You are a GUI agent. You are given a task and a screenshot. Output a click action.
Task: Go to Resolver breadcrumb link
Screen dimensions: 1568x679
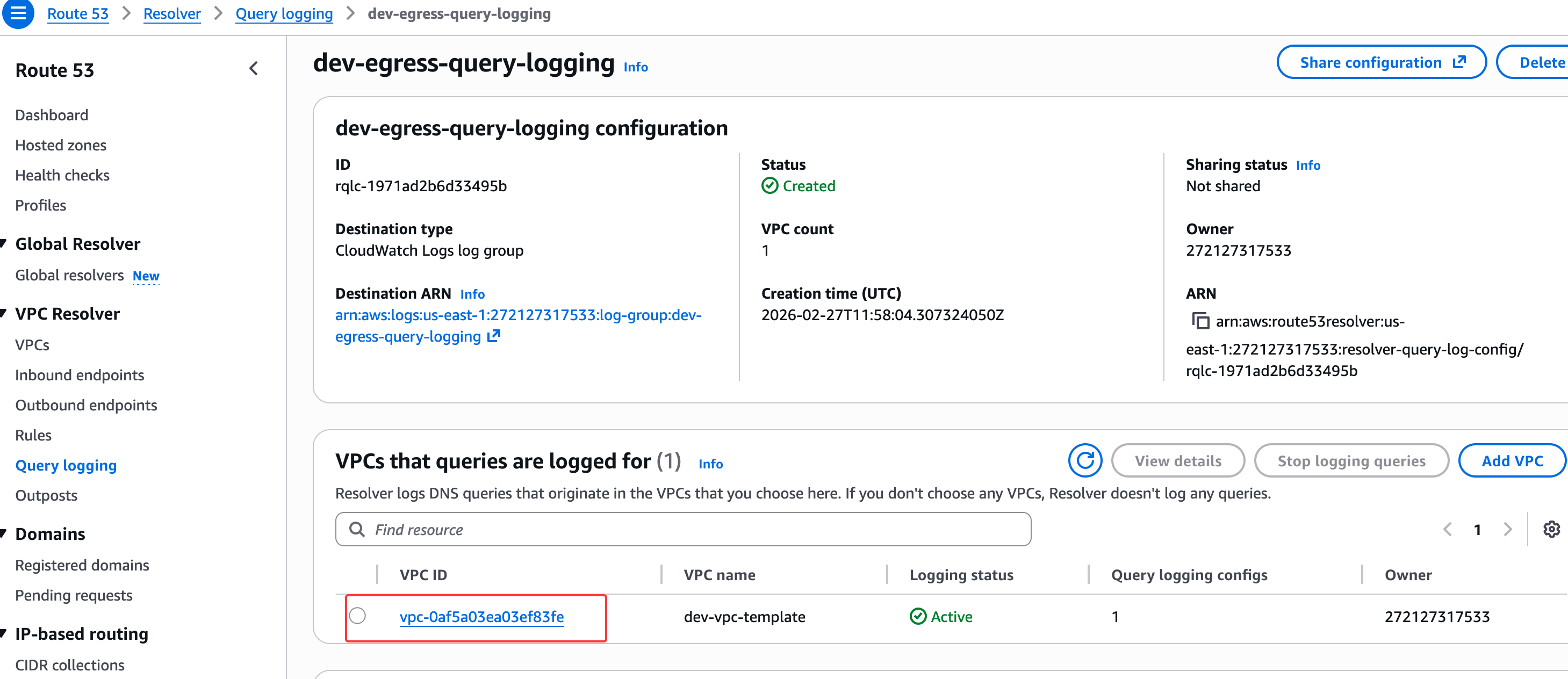pyautogui.click(x=171, y=13)
